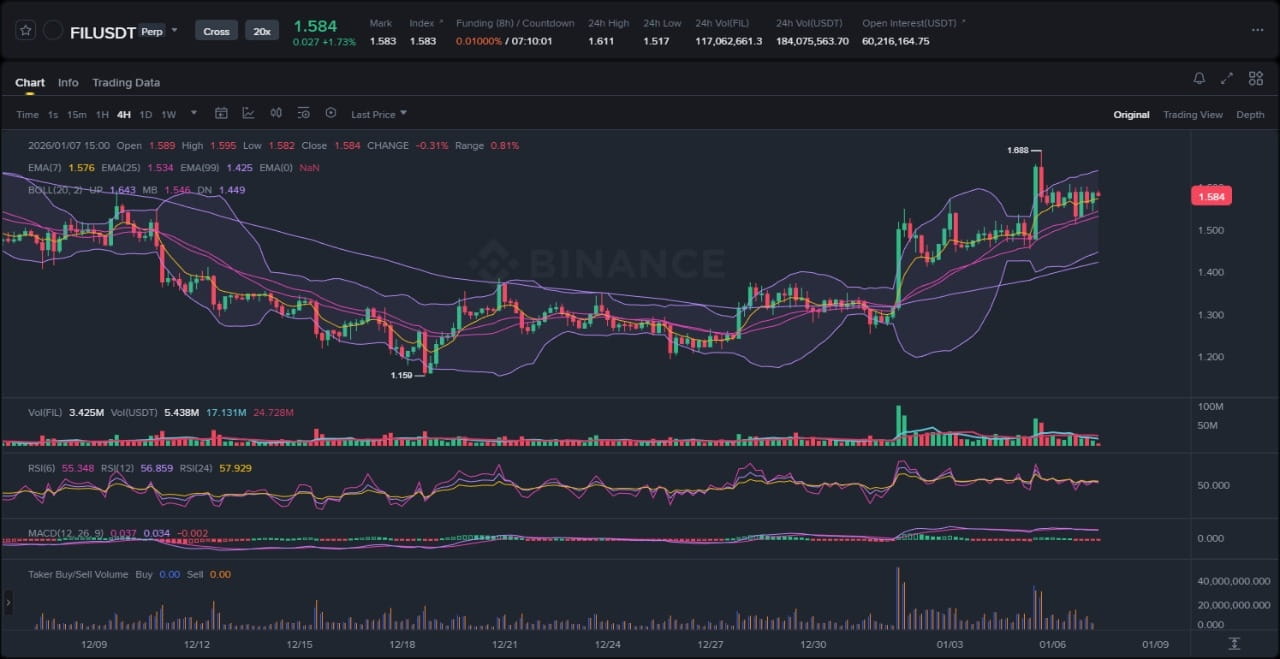Click the 1.150 low price marker
The image size is (1280, 659).
[401, 376]
